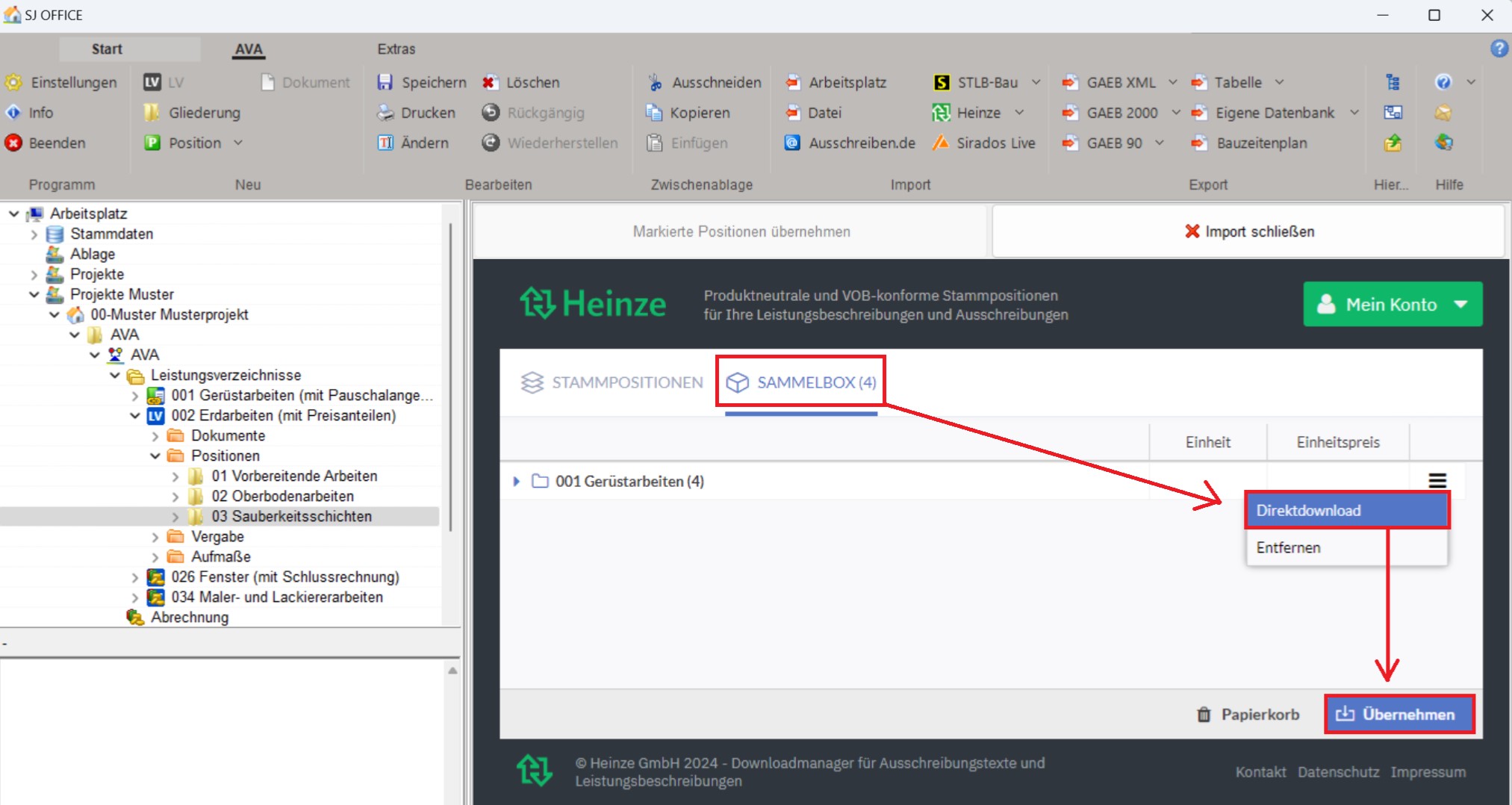1512x805 pixels.
Task: Click the Heinze logo in the footer
Action: pos(535,770)
